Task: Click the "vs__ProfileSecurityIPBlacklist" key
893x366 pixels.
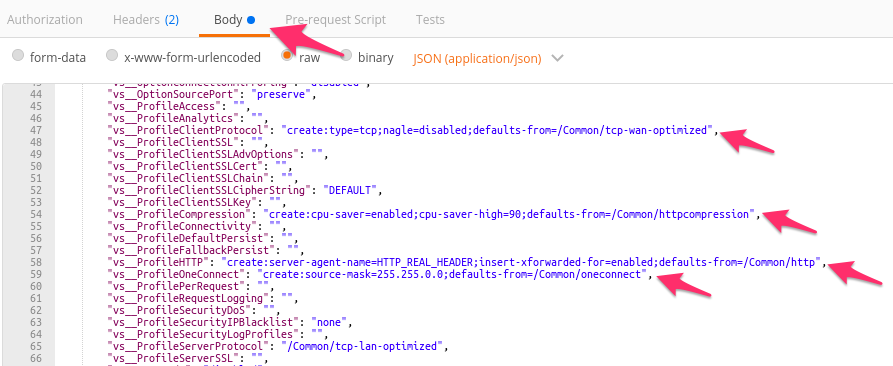Action: [x=202, y=322]
